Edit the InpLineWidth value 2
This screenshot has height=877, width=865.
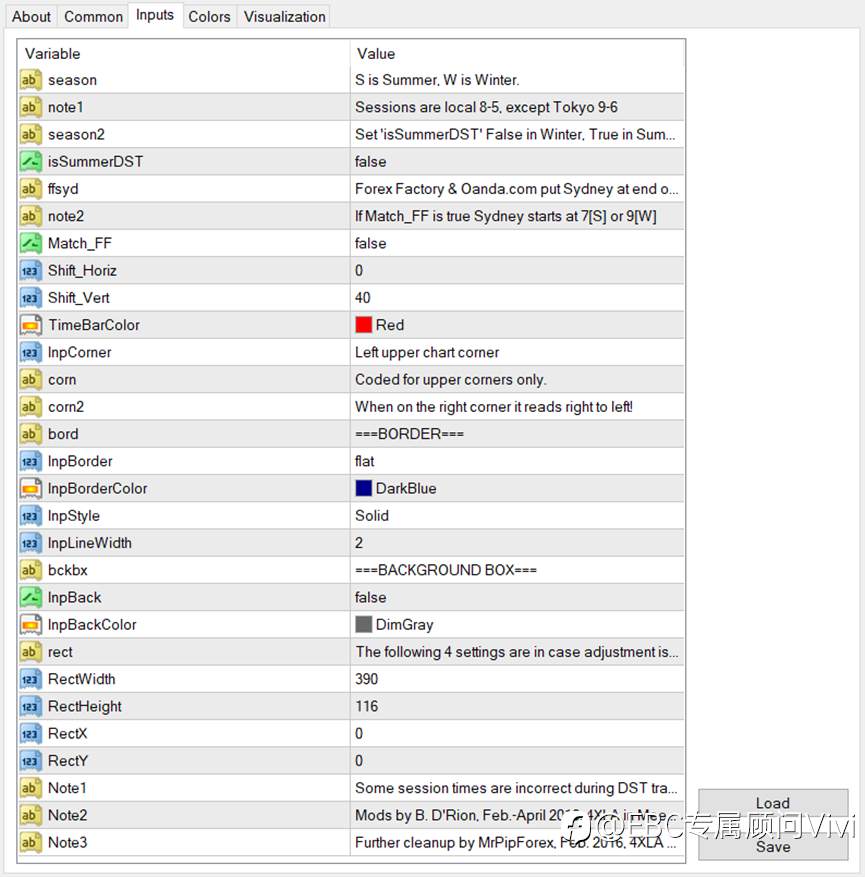click(517, 543)
